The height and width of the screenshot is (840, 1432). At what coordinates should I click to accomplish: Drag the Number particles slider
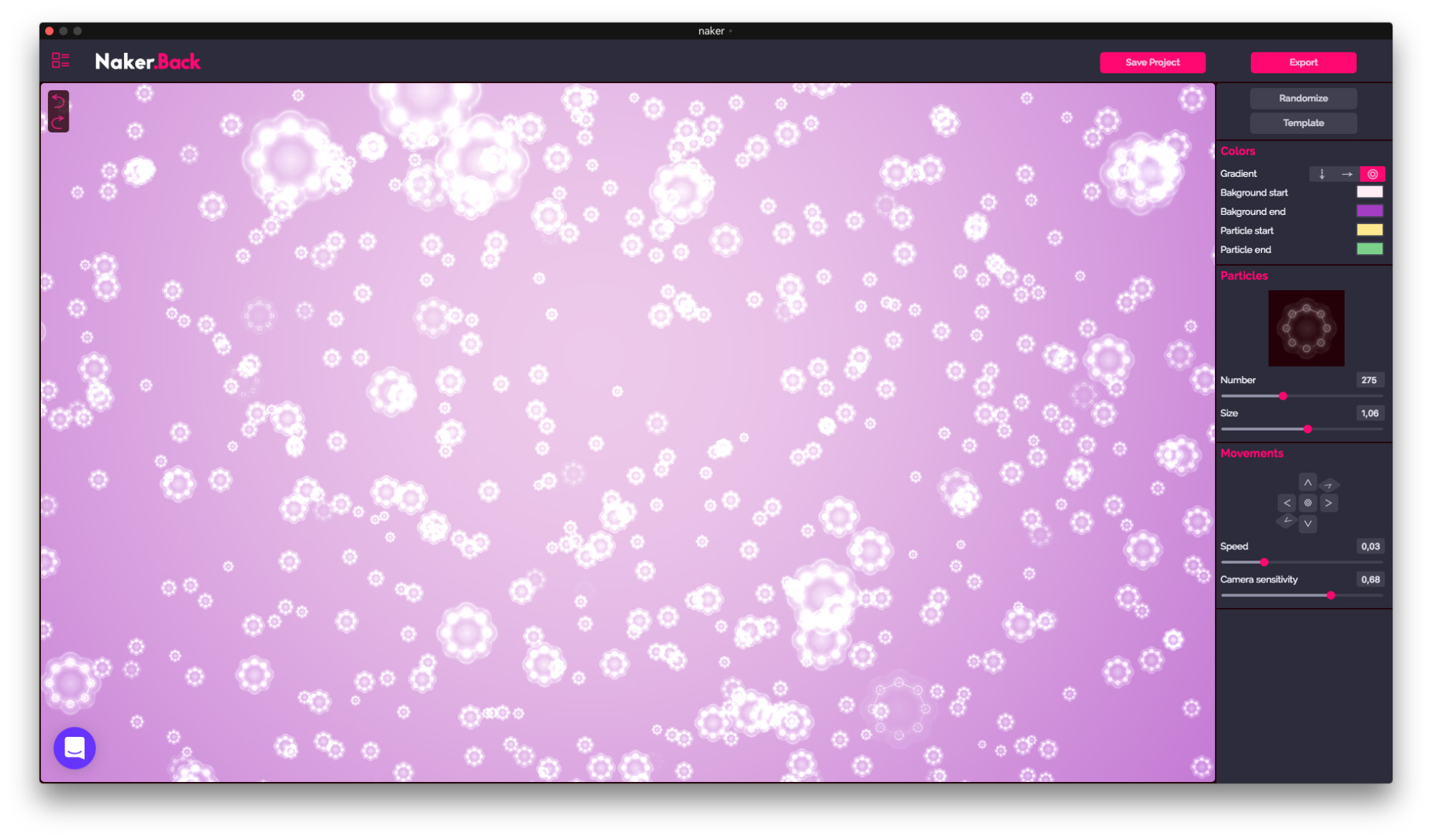[x=1282, y=396]
